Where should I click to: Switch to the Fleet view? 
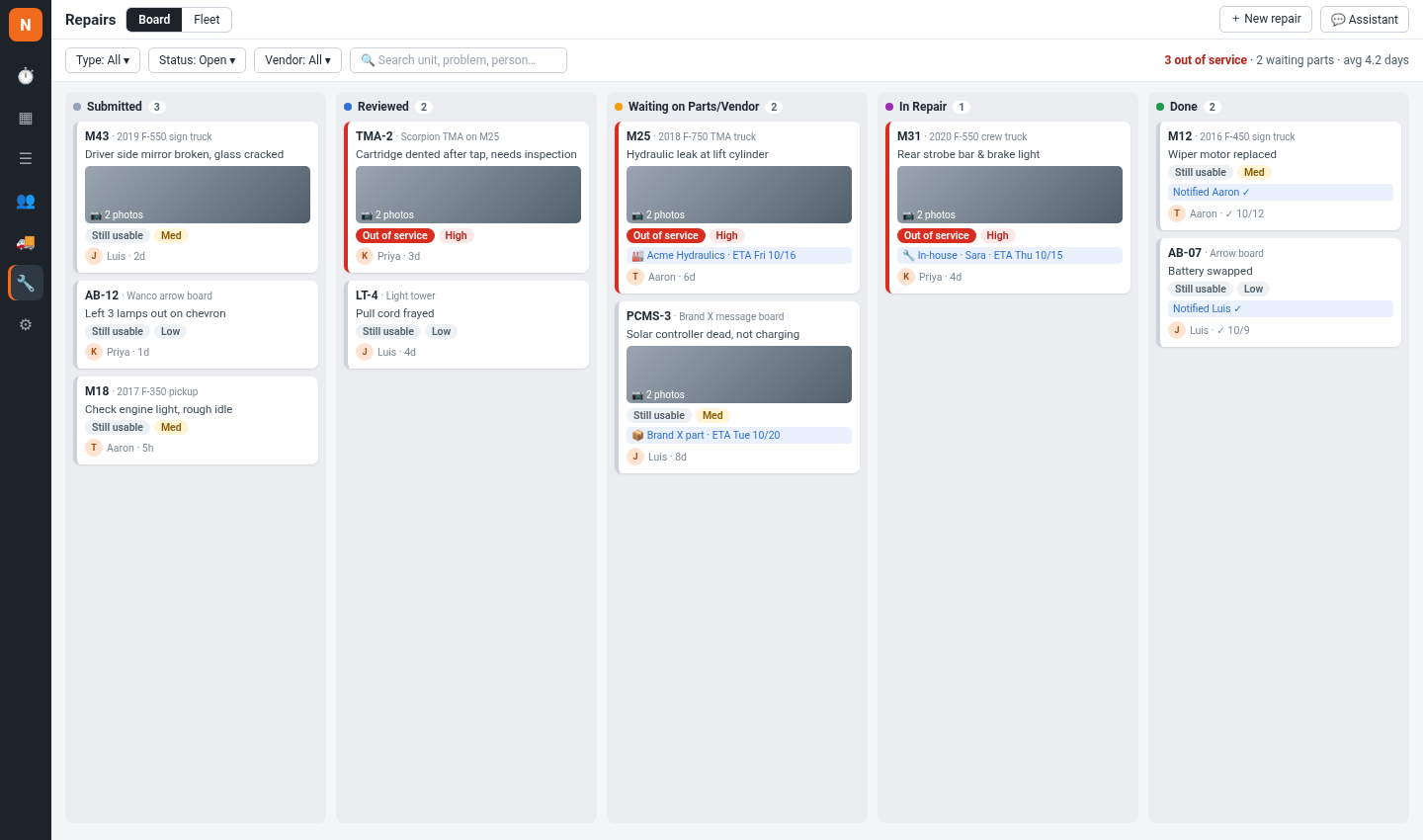pyautogui.click(x=207, y=20)
